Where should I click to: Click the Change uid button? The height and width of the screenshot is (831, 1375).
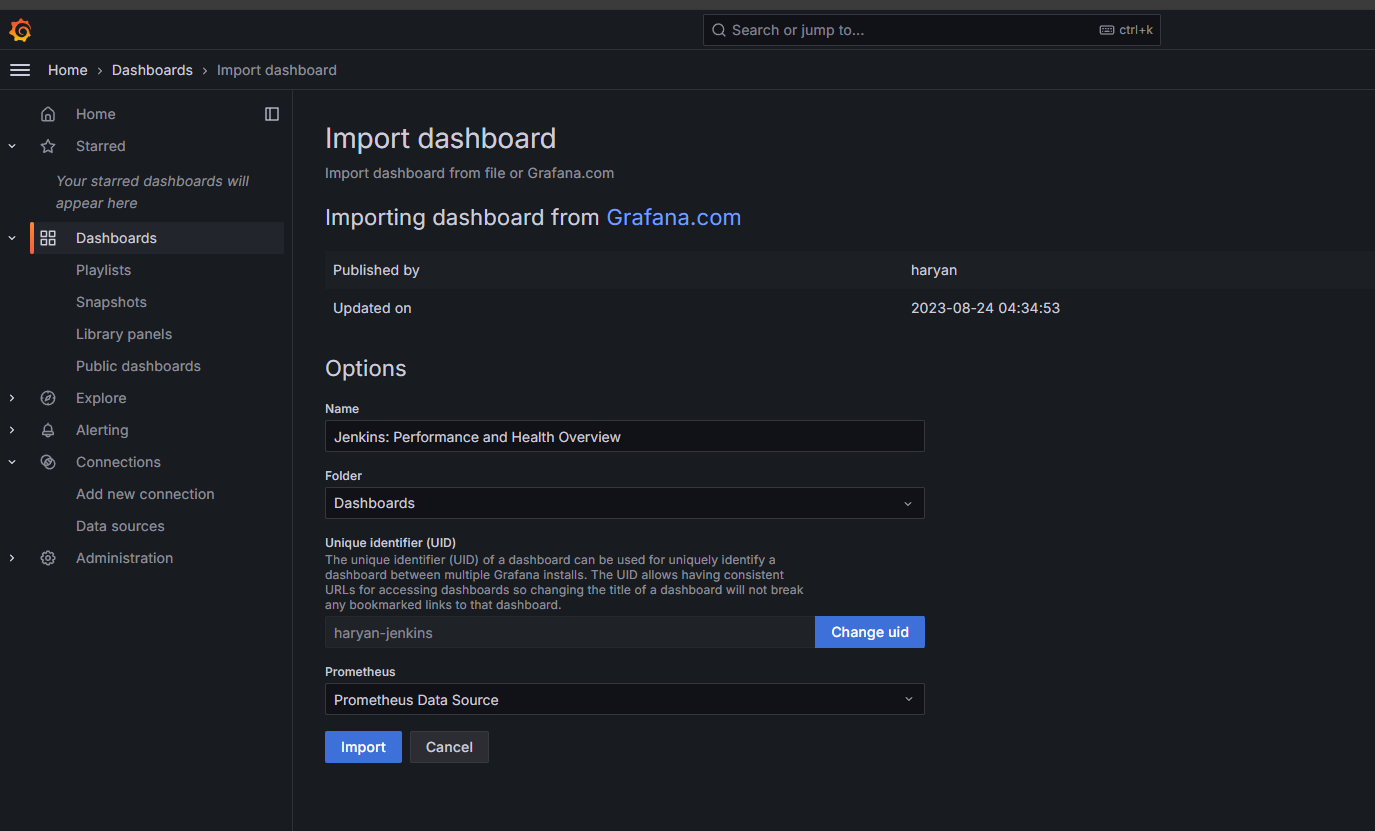[869, 632]
